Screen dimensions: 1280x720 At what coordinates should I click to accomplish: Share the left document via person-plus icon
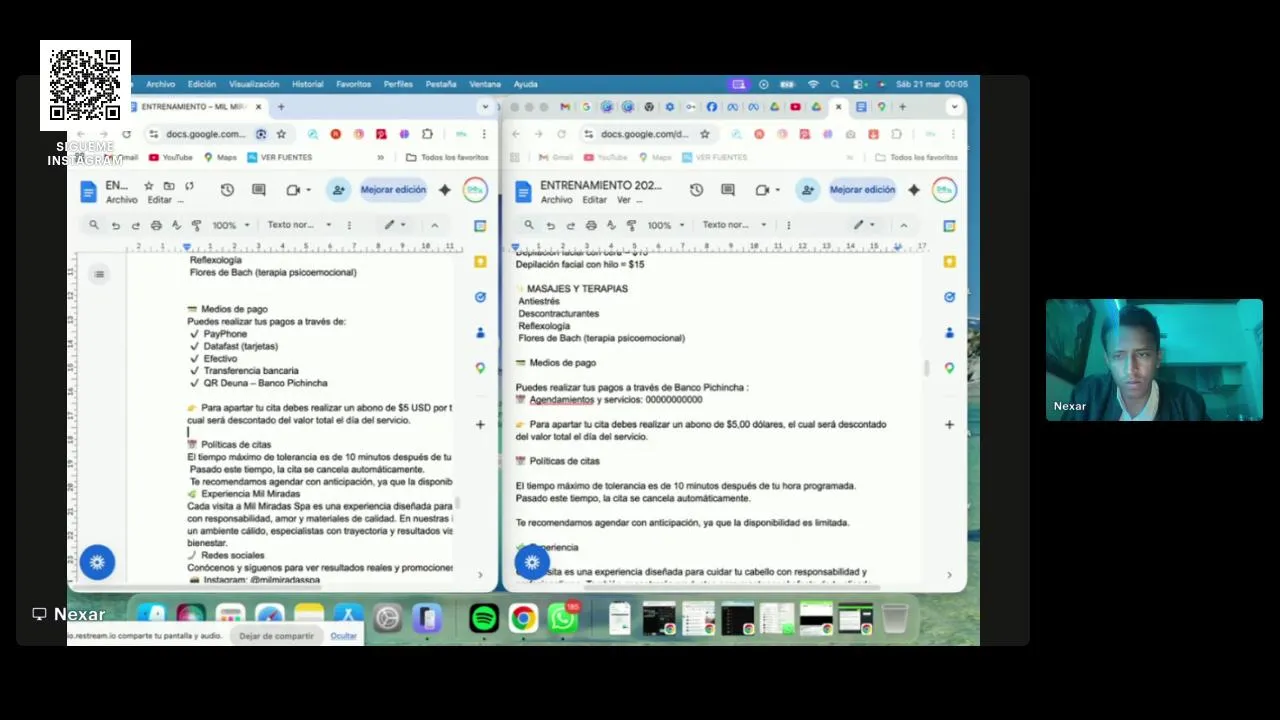click(338, 190)
